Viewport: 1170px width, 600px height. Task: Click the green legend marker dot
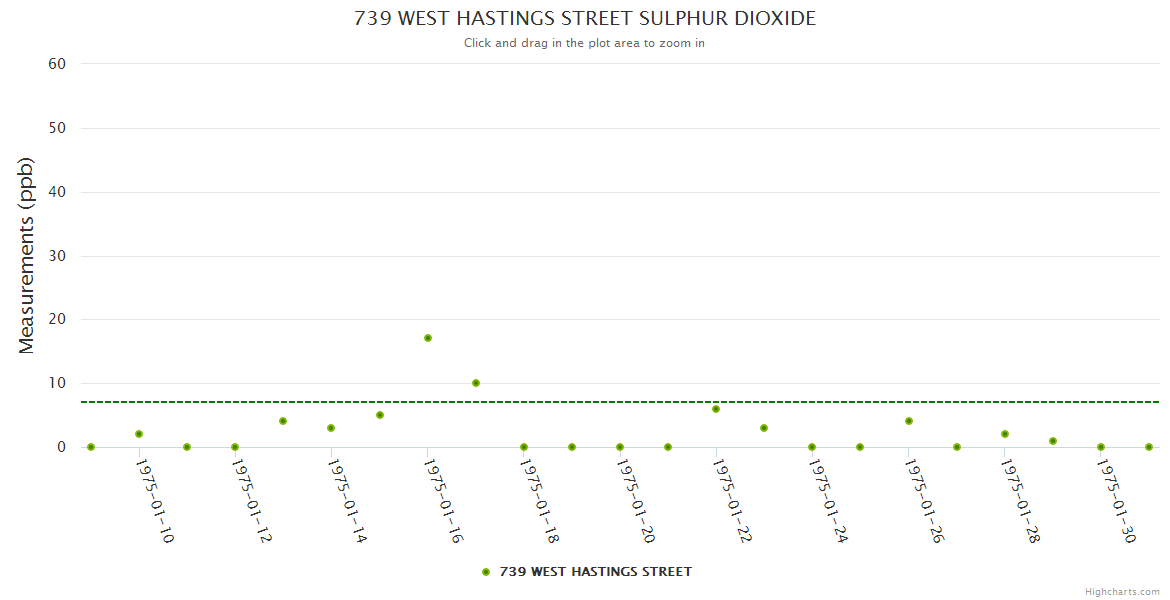pyautogui.click(x=486, y=572)
